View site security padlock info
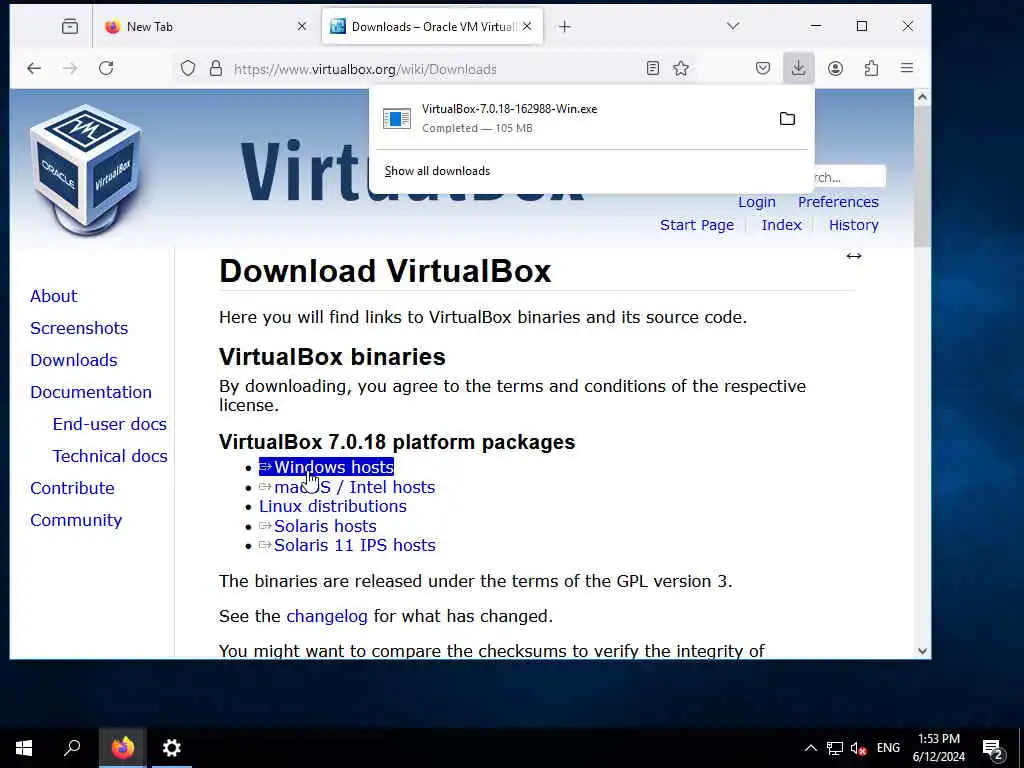Viewport: 1024px width, 768px height. click(x=216, y=69)
